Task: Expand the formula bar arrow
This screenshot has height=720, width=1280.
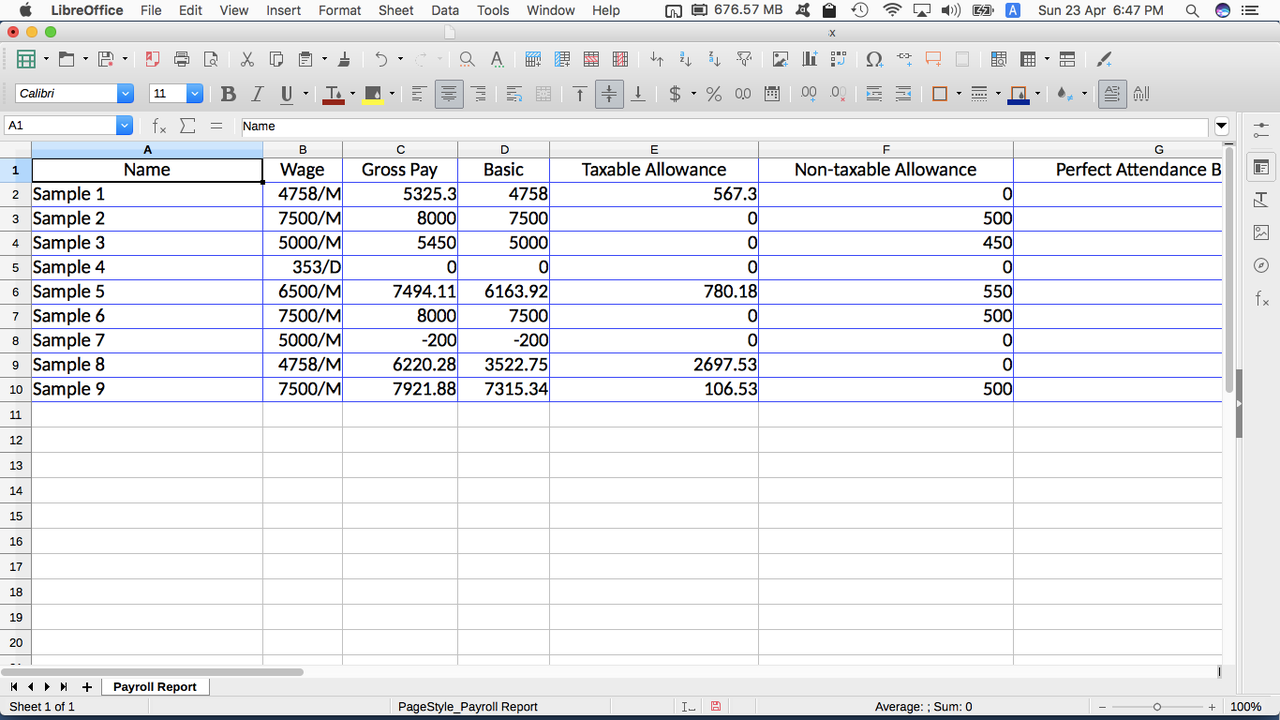Action: coord(1221,126)
